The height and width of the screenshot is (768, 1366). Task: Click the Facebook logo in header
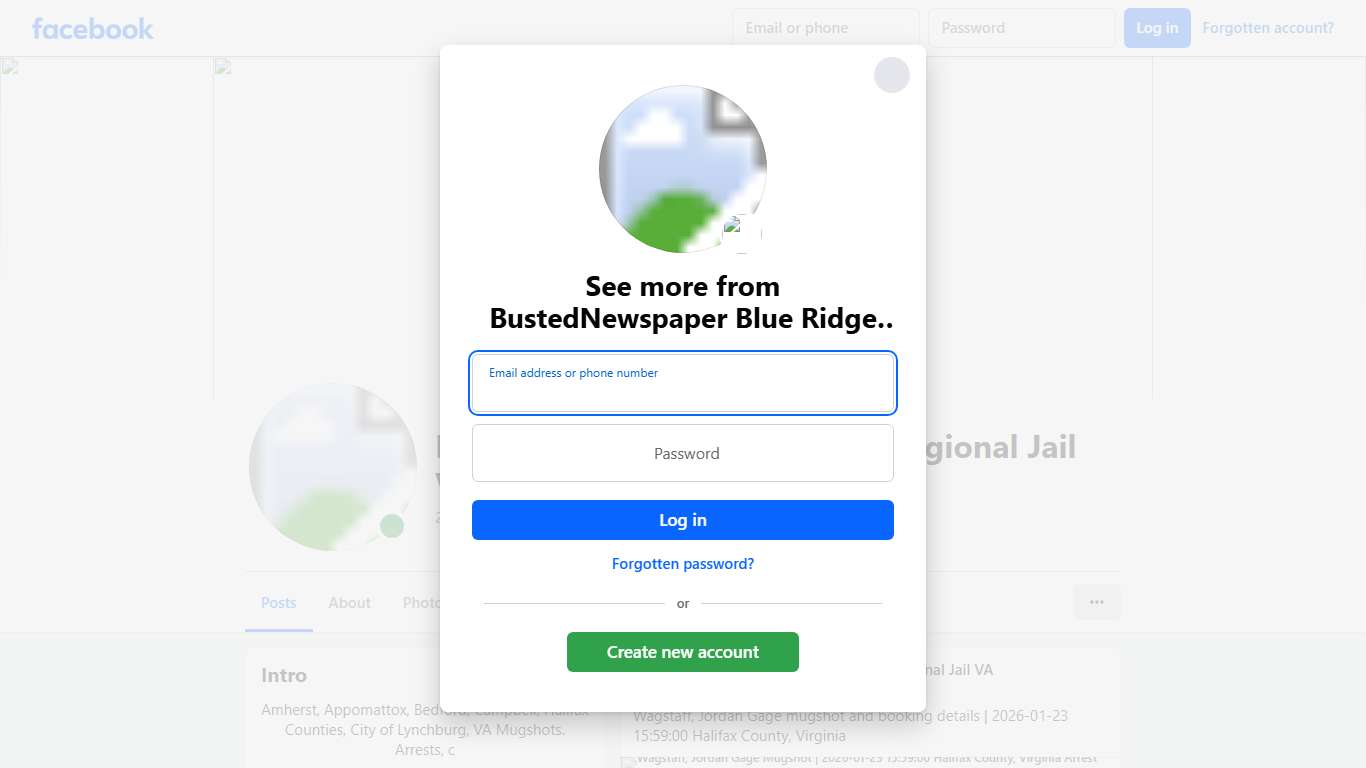[x=92, y=28]
